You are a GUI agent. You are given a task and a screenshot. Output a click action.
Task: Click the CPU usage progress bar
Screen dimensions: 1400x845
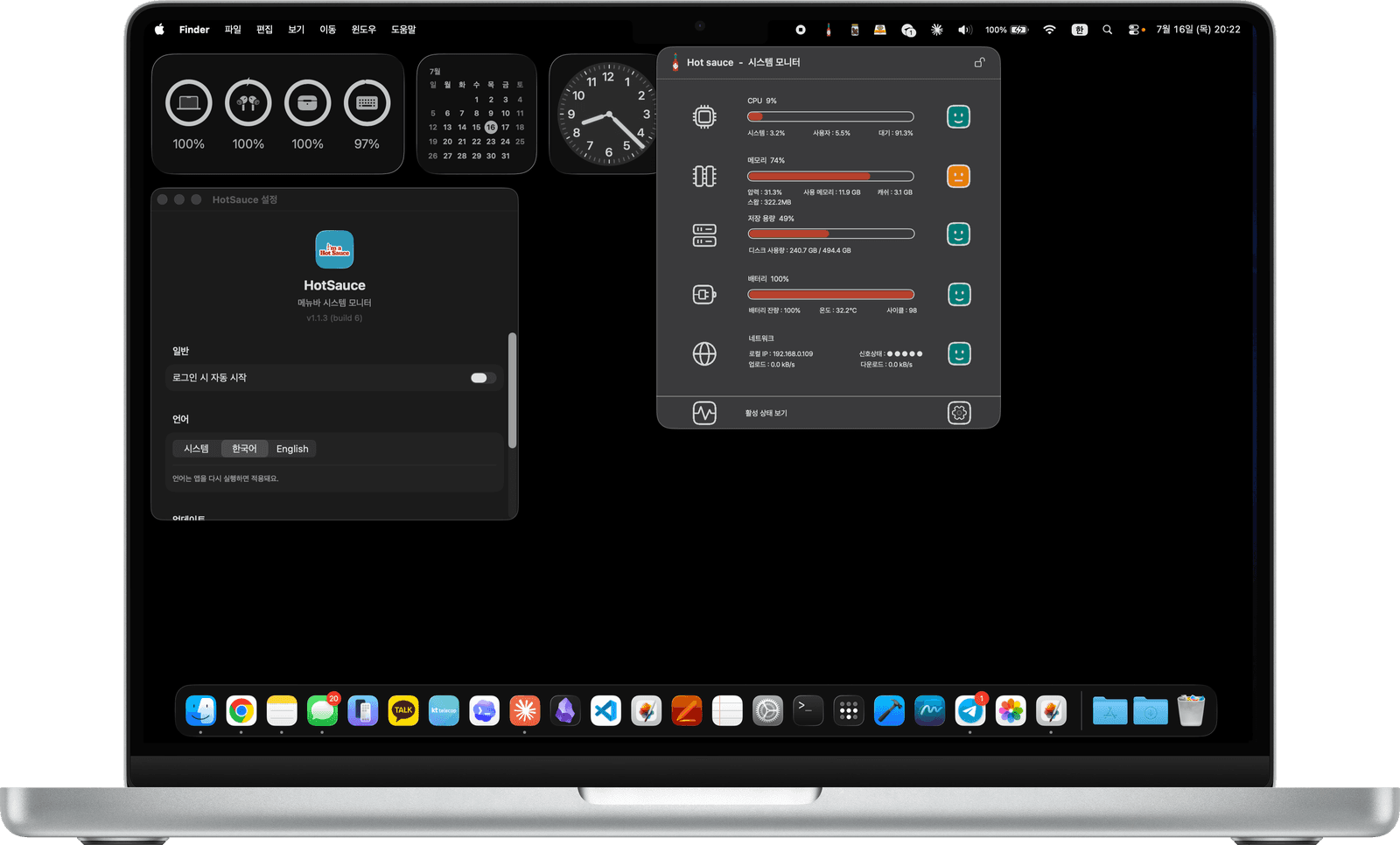pyautogui.click(x=830, y=116)
